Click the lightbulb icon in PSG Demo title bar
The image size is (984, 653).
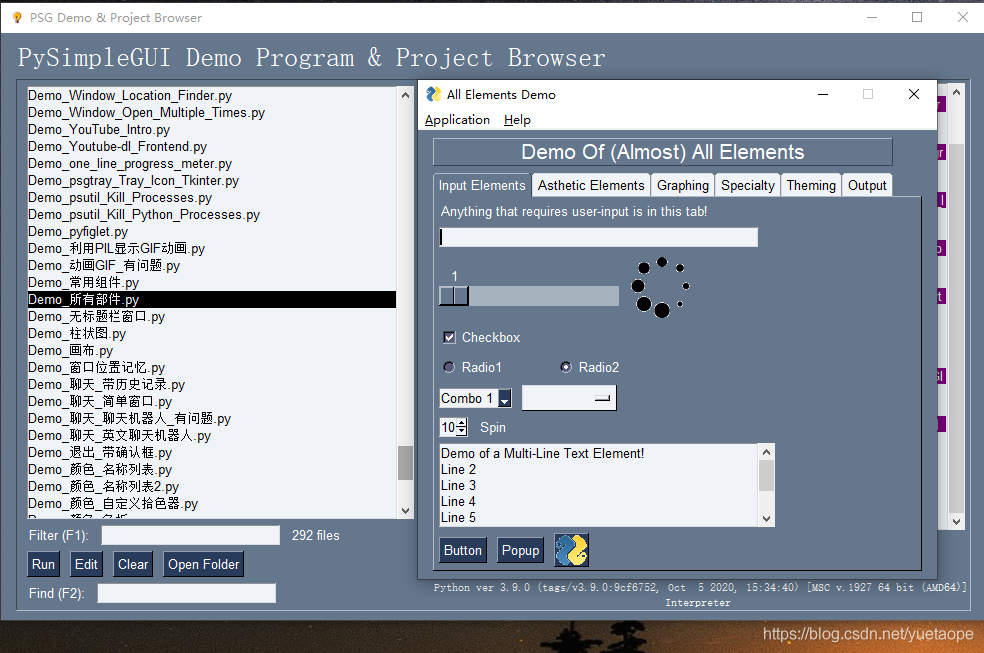pos(17,18)
